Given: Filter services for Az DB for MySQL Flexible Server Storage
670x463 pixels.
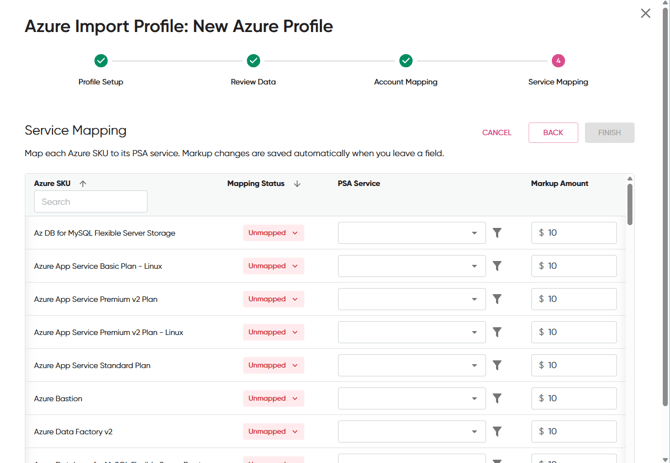Looking at the screenshot, I should (x=497, y=233).
